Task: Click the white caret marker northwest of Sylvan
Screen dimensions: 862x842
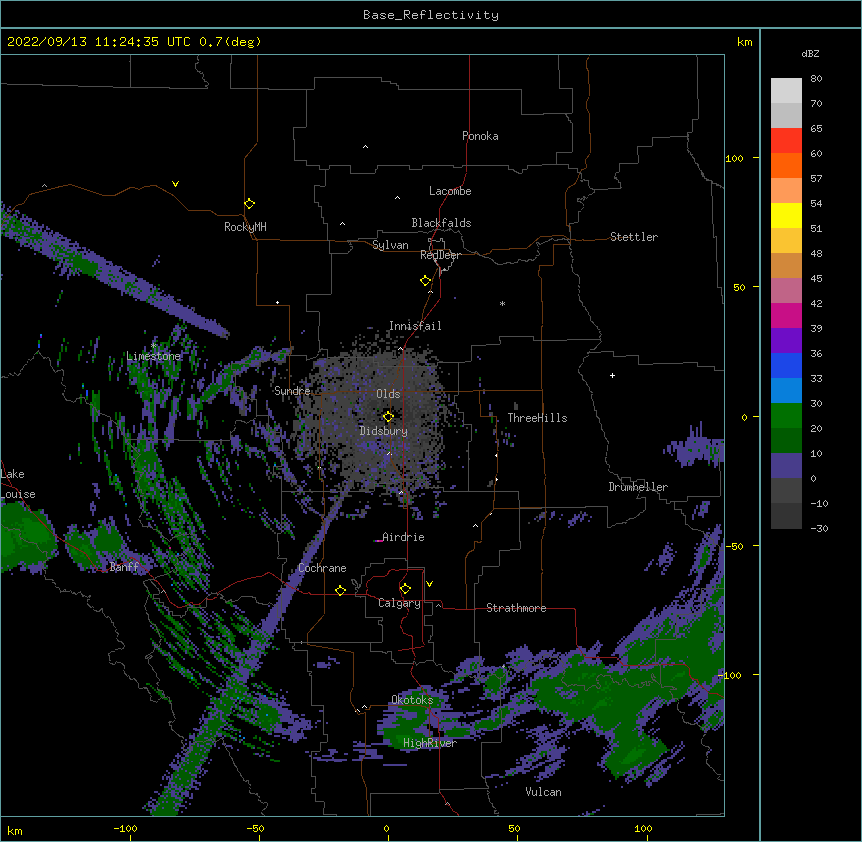Action: coord(342,224)
